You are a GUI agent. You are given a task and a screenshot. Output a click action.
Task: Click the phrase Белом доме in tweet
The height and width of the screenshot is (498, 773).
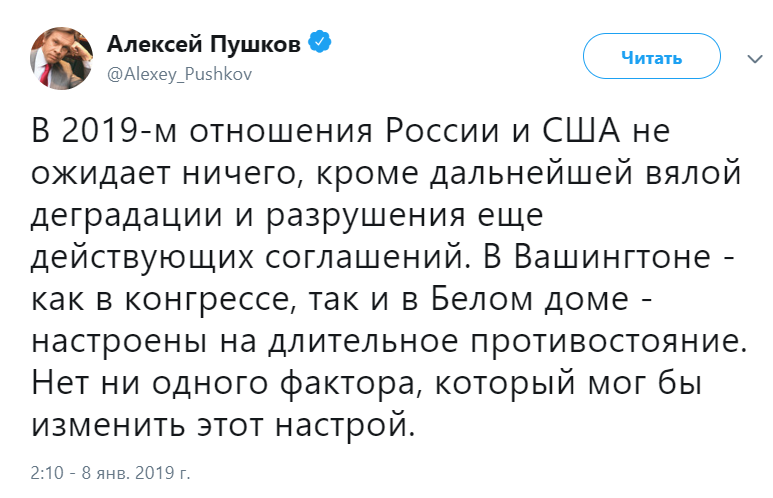[x=530, y=299]
